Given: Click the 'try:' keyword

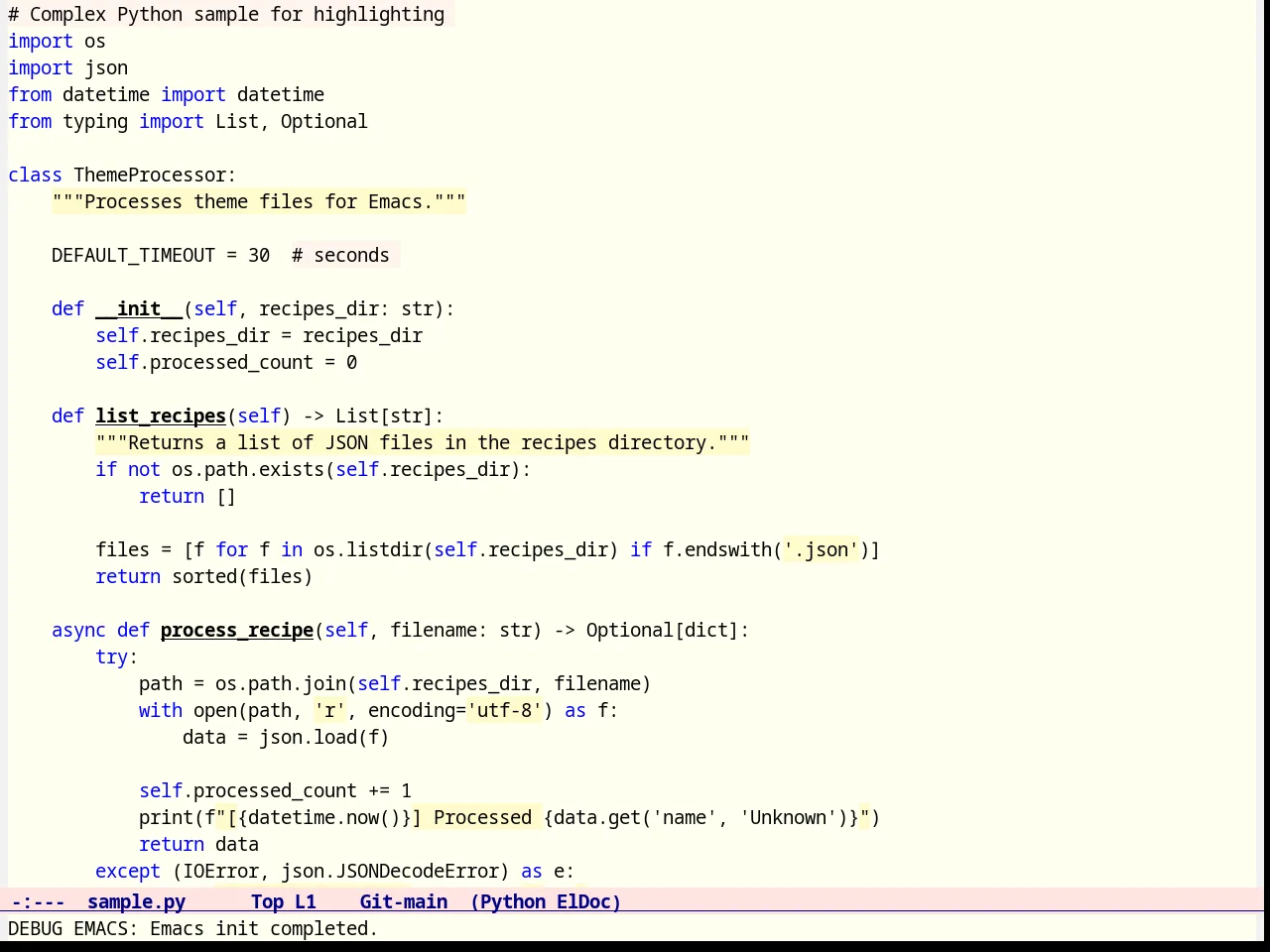Looking at the screenshot, I should 117,656.
